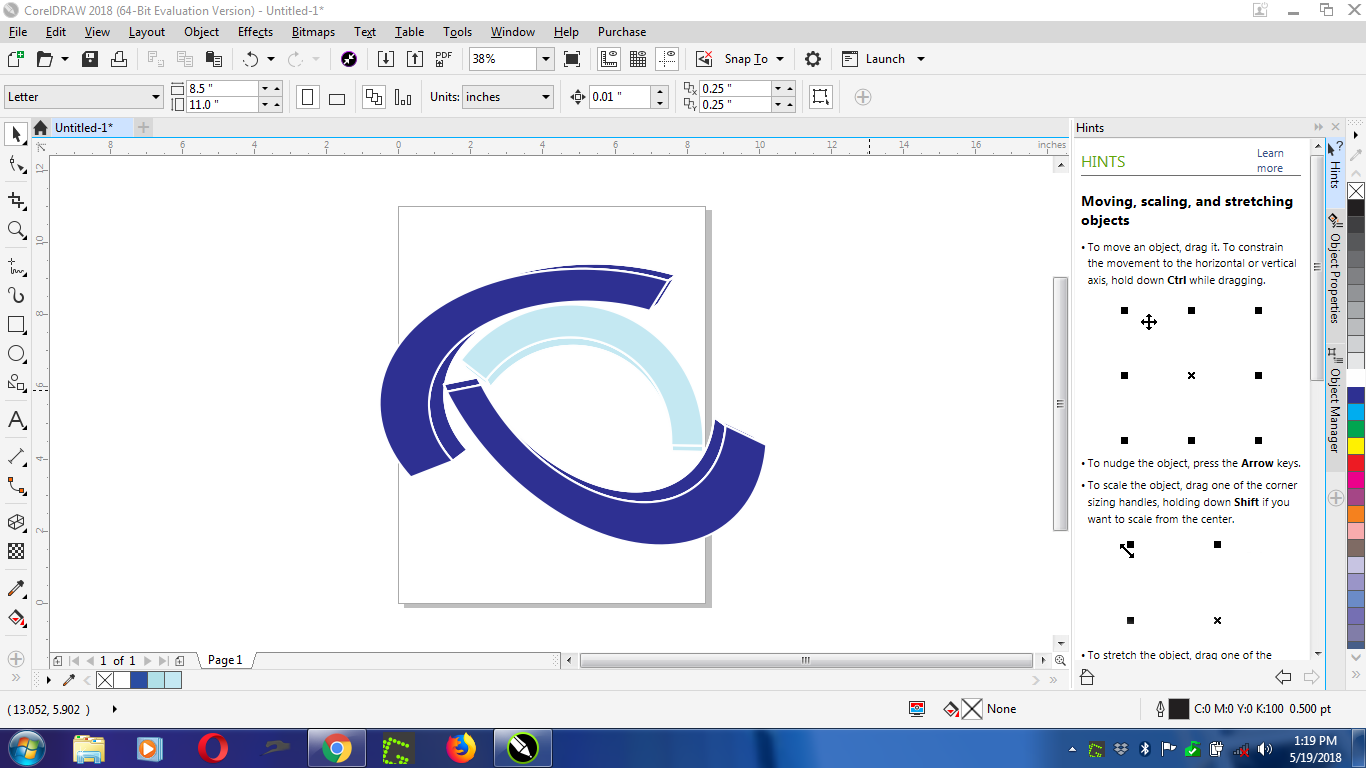Click the New document icon
The width and height of the screenshot is (1366, 768).
coord(16,59)
